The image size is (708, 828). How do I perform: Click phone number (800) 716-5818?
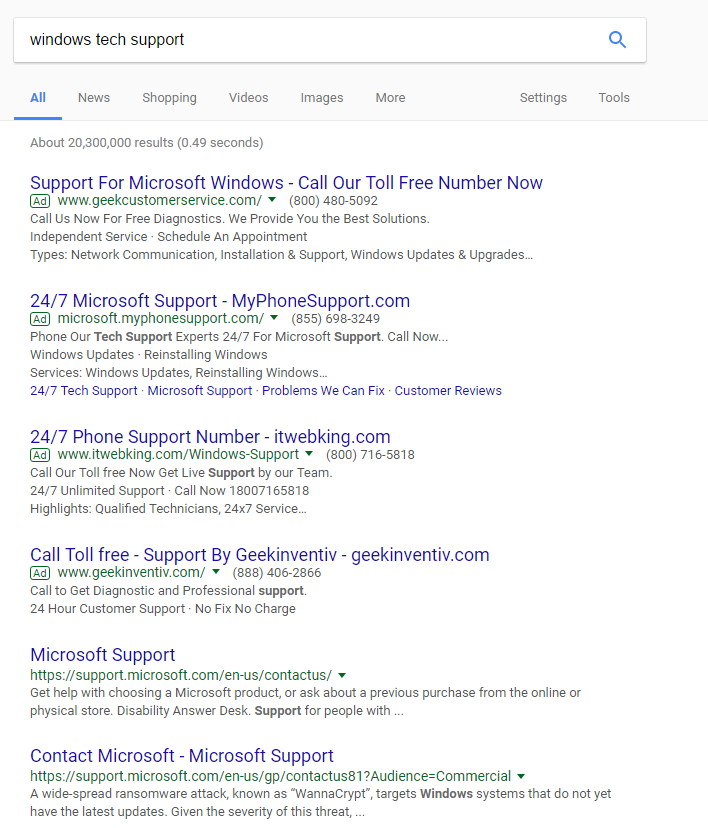coord(370,455)
